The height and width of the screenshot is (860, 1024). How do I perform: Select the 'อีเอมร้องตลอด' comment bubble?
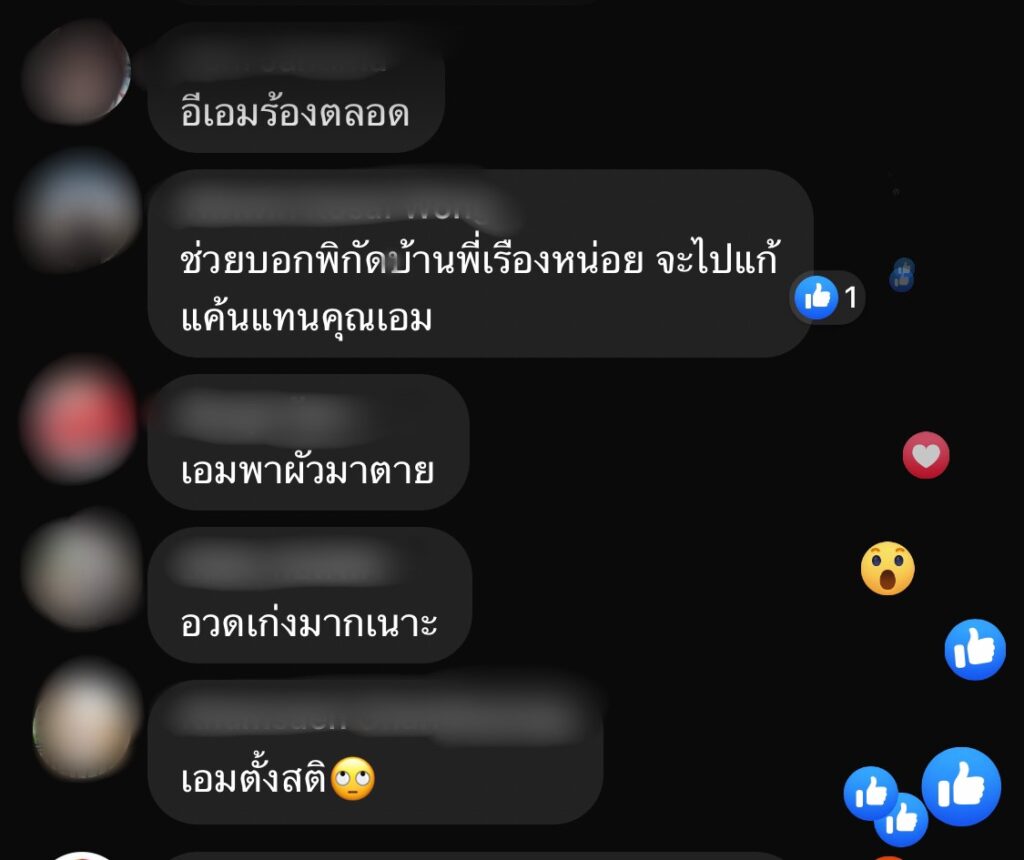(x=296, y=88)
